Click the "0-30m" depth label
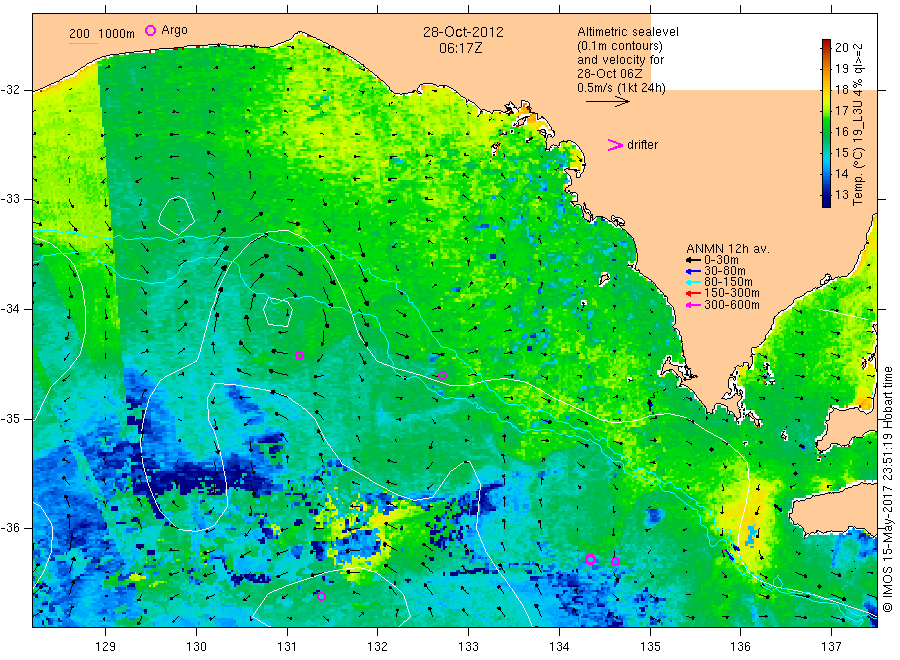This screenshot has width=900, height=660. point(721,260)
